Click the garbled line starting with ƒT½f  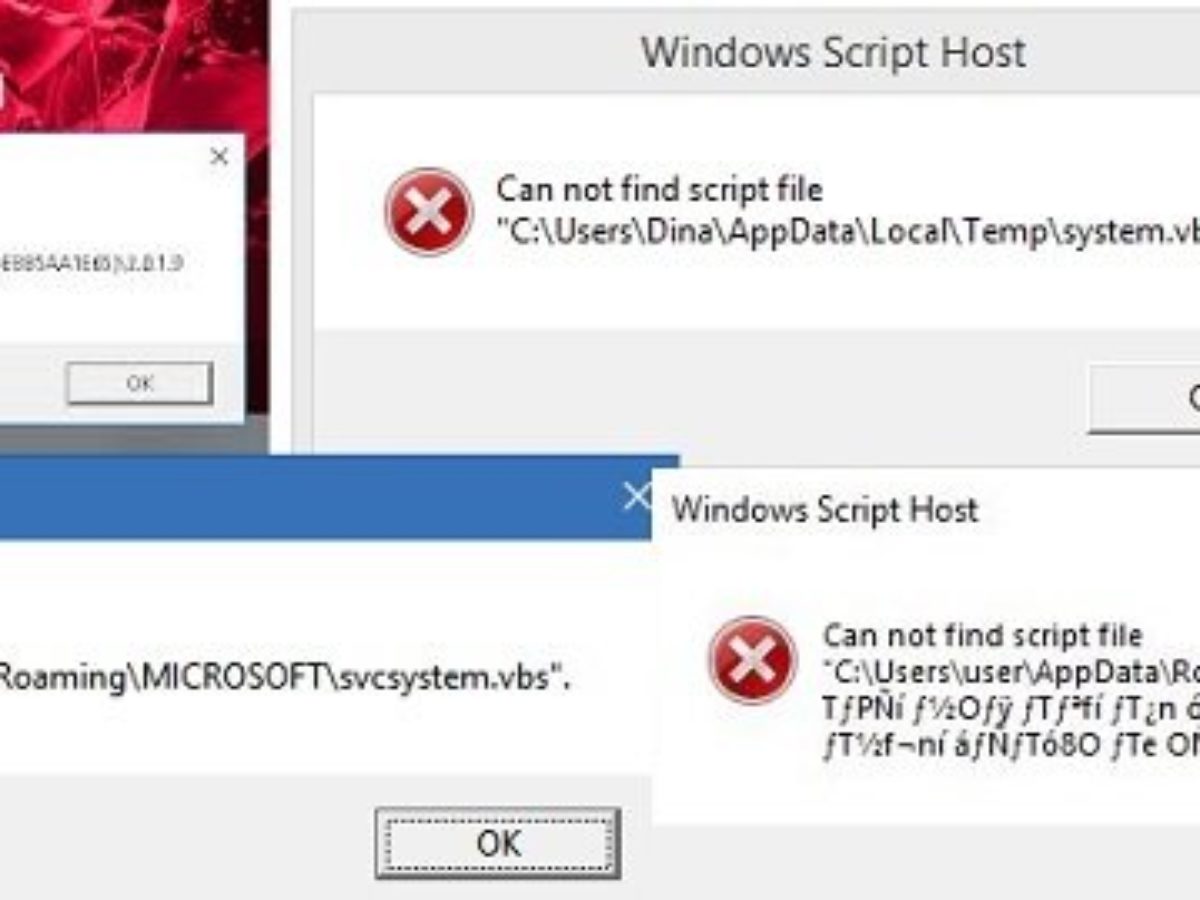[x=1011, y=744]
